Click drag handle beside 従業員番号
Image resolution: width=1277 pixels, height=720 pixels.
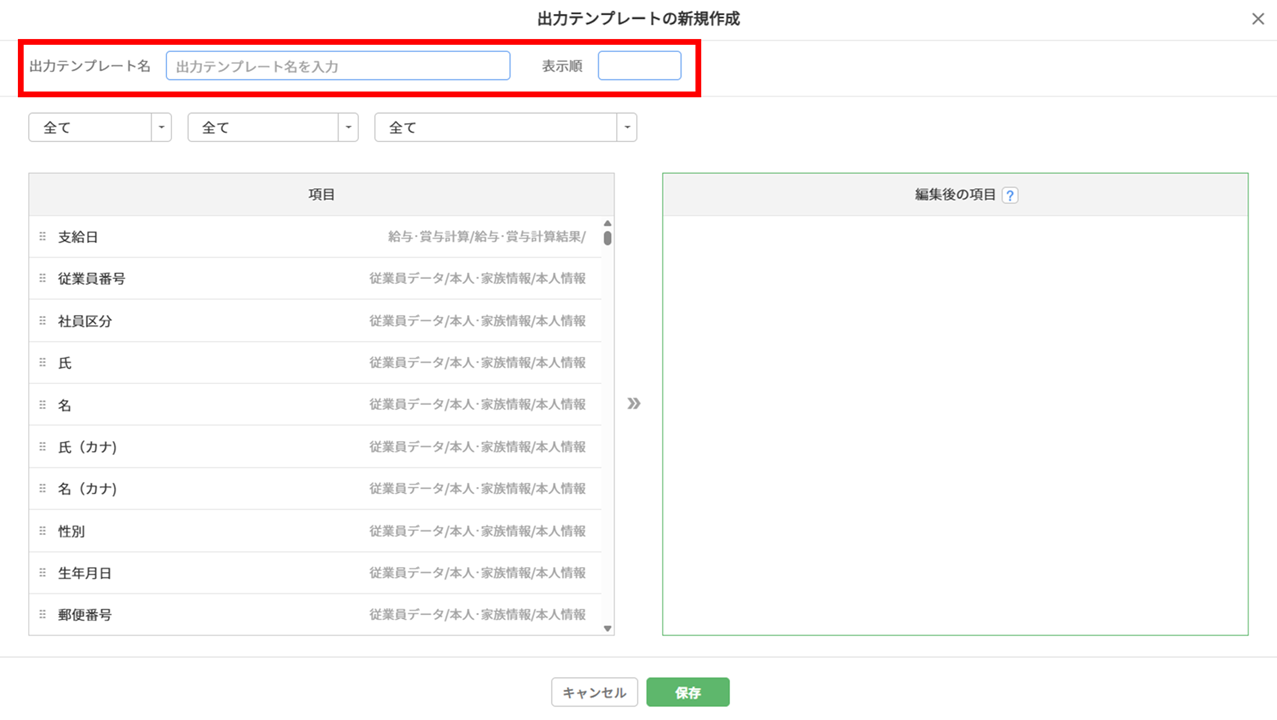(x=43, y=279)
